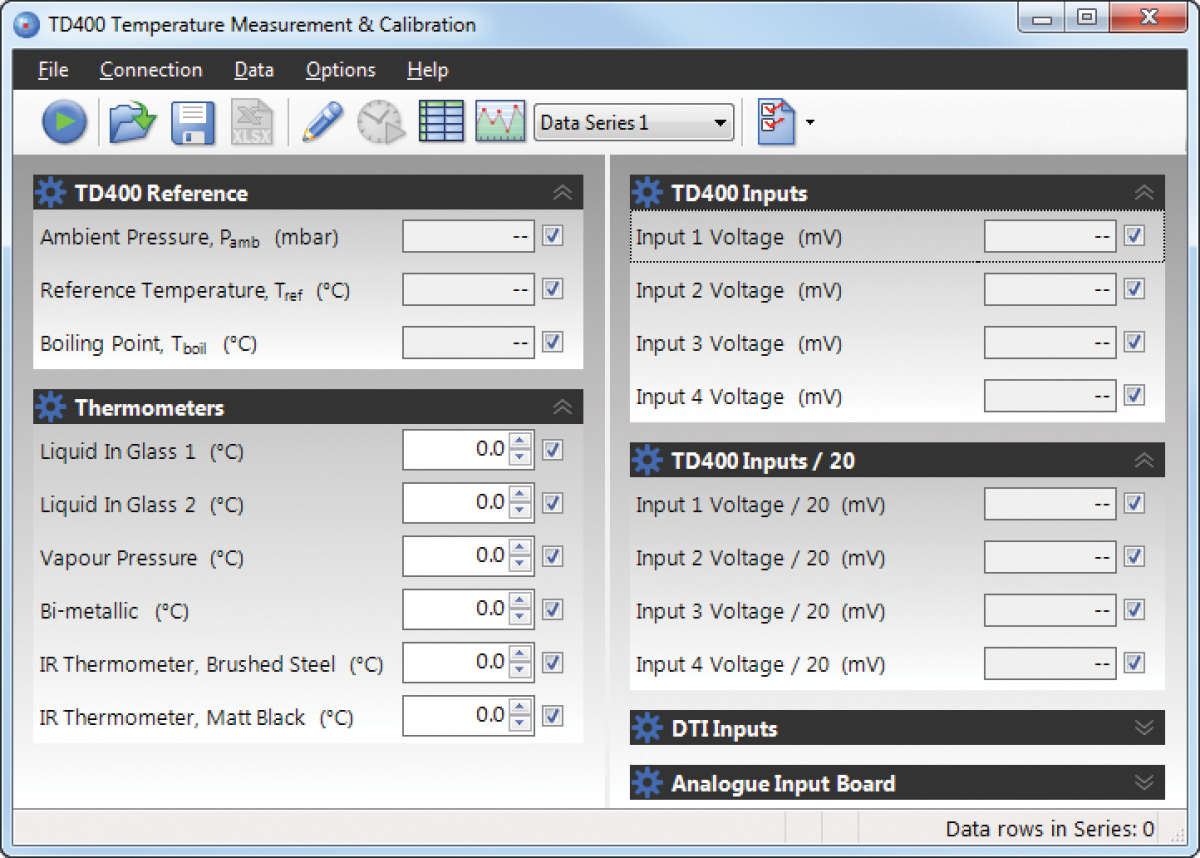The image size is (1200, 858).
Task: Click the Analogue Input Board gear icon
Action: [648, 783]
